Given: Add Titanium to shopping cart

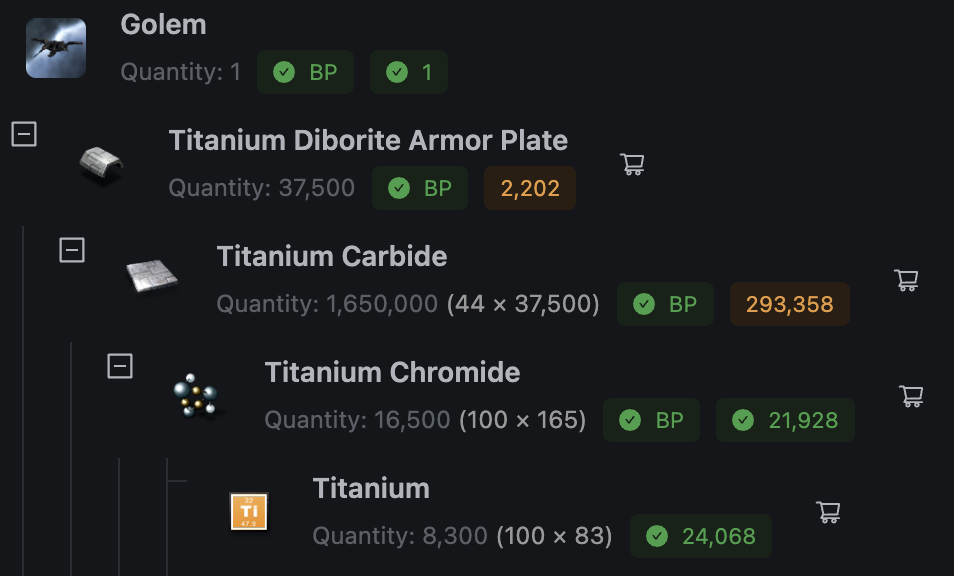Looking at the screenshot, I should 828,512.
